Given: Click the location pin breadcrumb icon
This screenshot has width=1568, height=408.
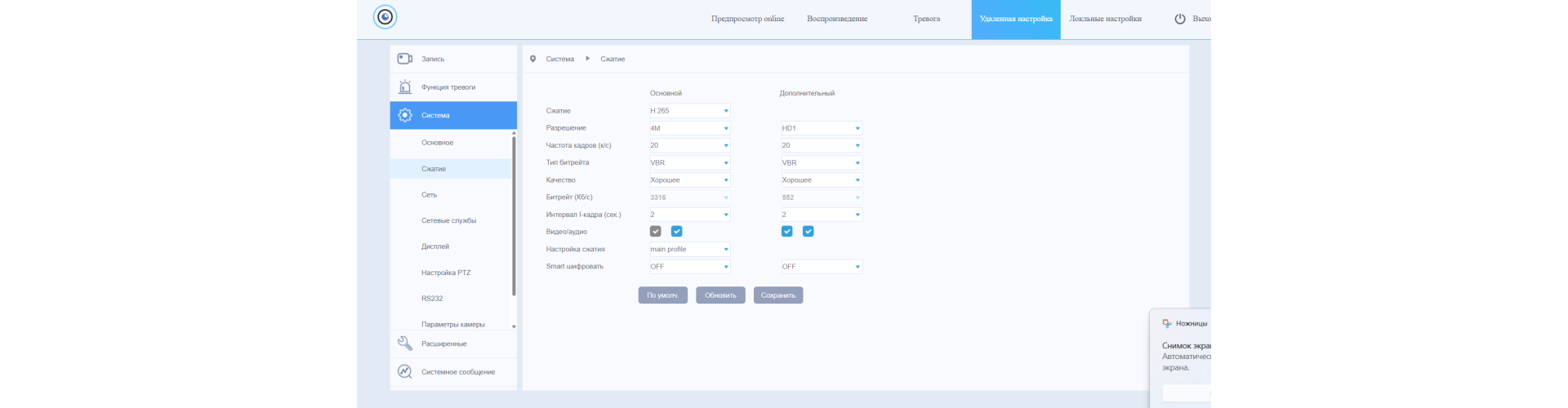Looking at the screenshot, I should pyautogui.click(x=533, y=59).
